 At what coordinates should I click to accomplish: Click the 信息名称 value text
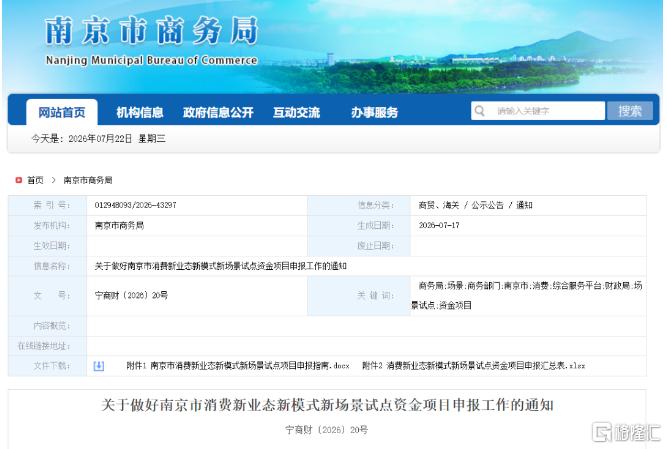(x=220, y=266)
